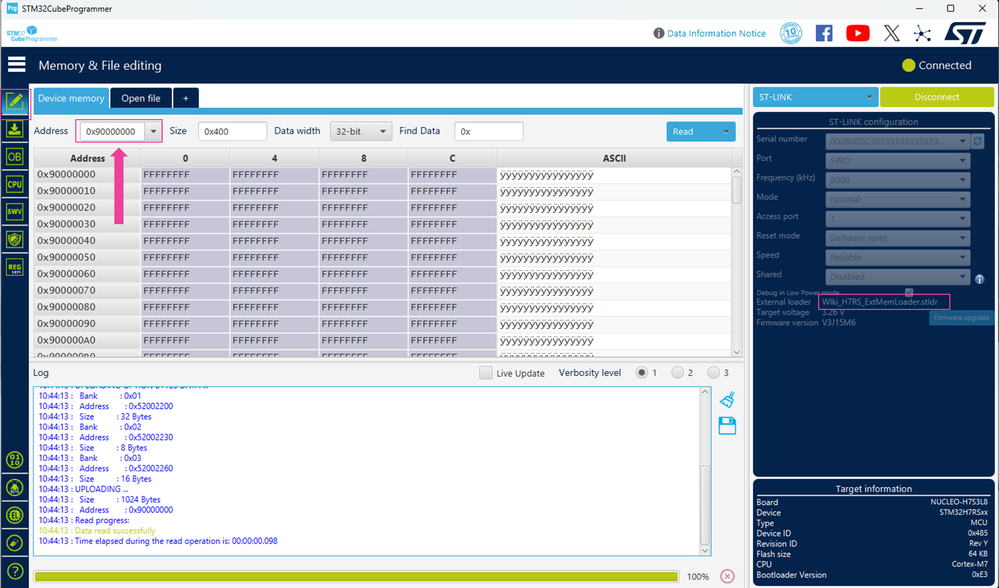Click the Address 0x90000000 input field
Screen dimensions: 999x588
[x=111, y=131]
